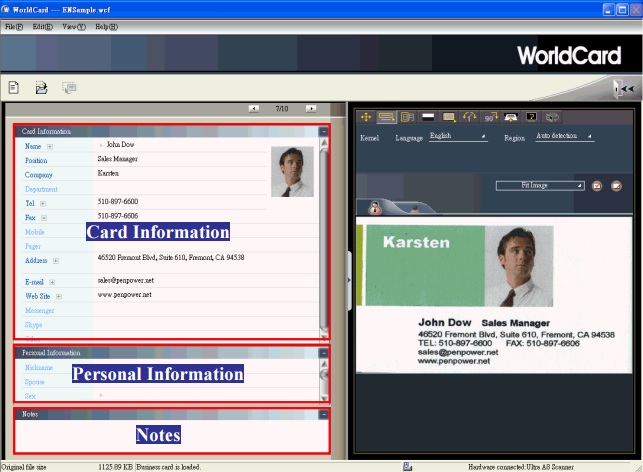Click the name value John Dow

pos(120,144)
